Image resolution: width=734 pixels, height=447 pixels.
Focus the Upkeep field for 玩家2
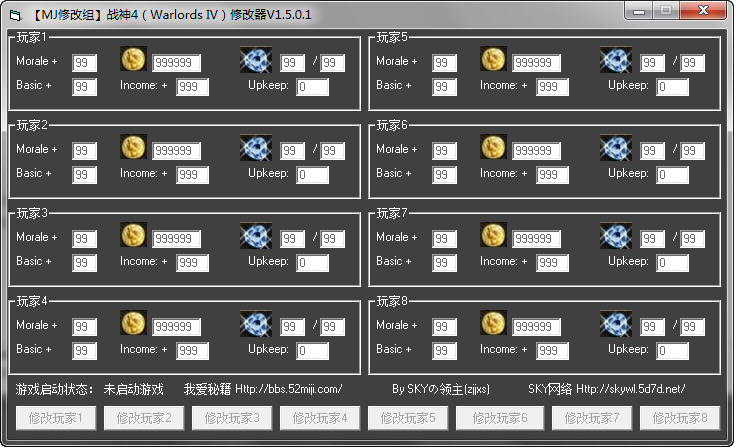pos(312,175)
